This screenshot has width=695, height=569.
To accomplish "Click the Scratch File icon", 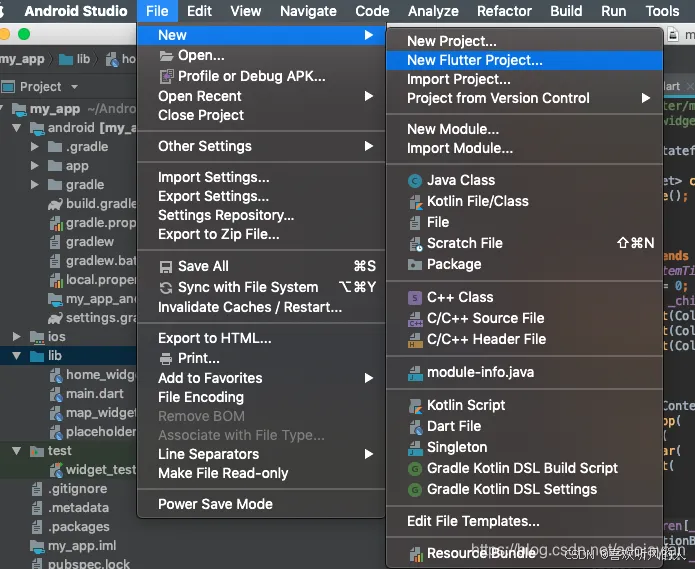I will [415, 244].
